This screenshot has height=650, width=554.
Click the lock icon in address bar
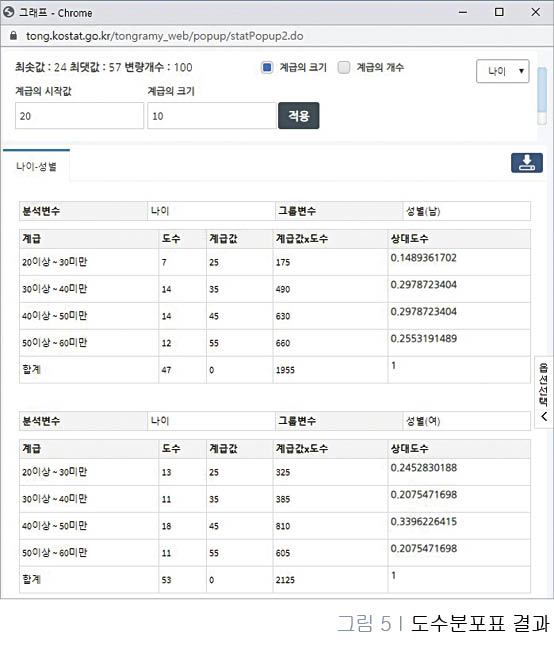click(x=13, y=36)
